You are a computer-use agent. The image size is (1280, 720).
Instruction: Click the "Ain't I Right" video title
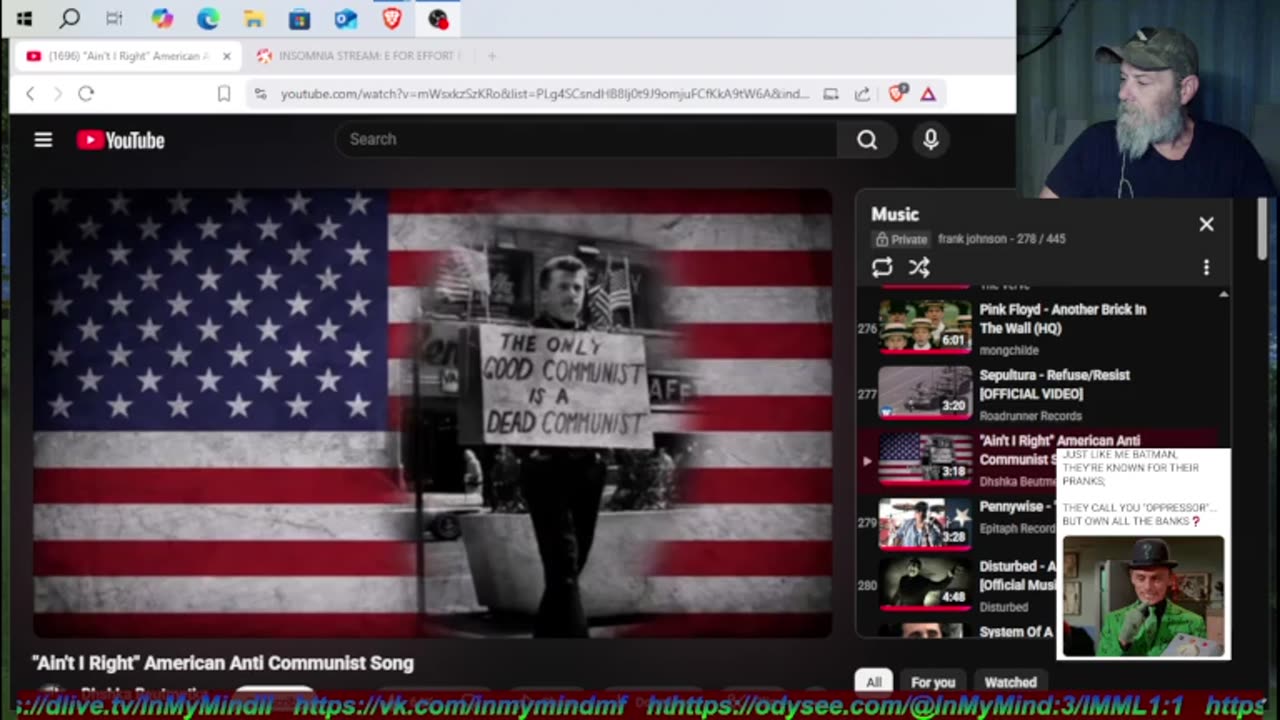[222, 663]
